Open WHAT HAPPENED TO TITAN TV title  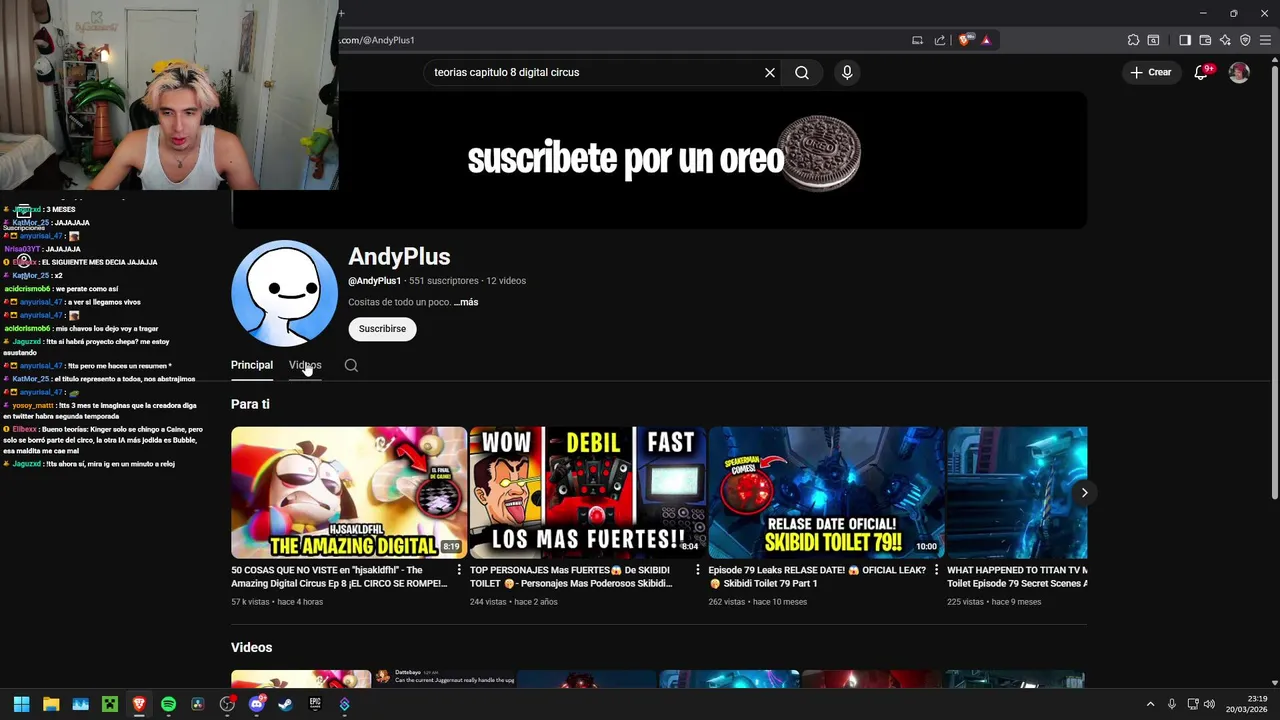coord(1017,577)
